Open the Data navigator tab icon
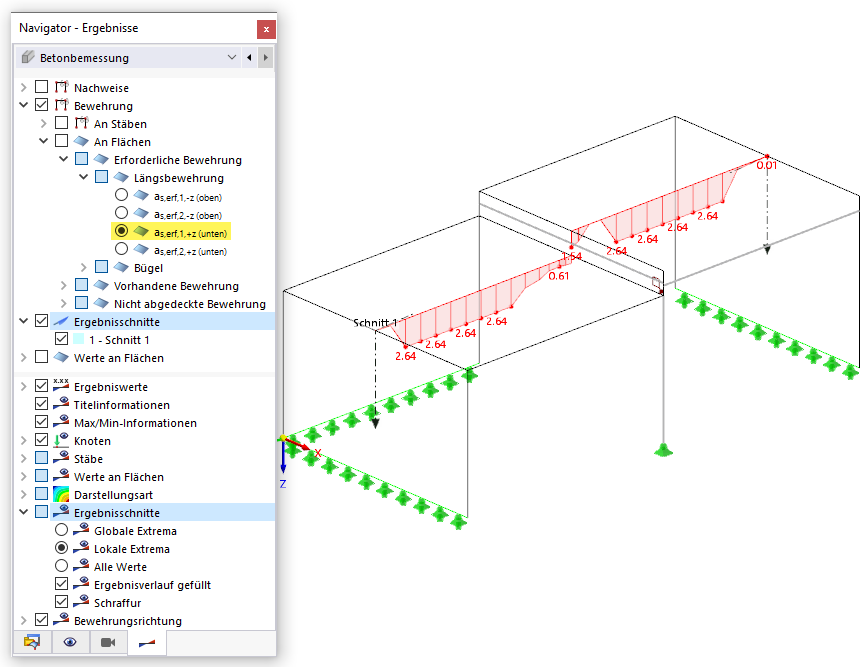This screenshot has height=667, width=863. click(32, 642)
